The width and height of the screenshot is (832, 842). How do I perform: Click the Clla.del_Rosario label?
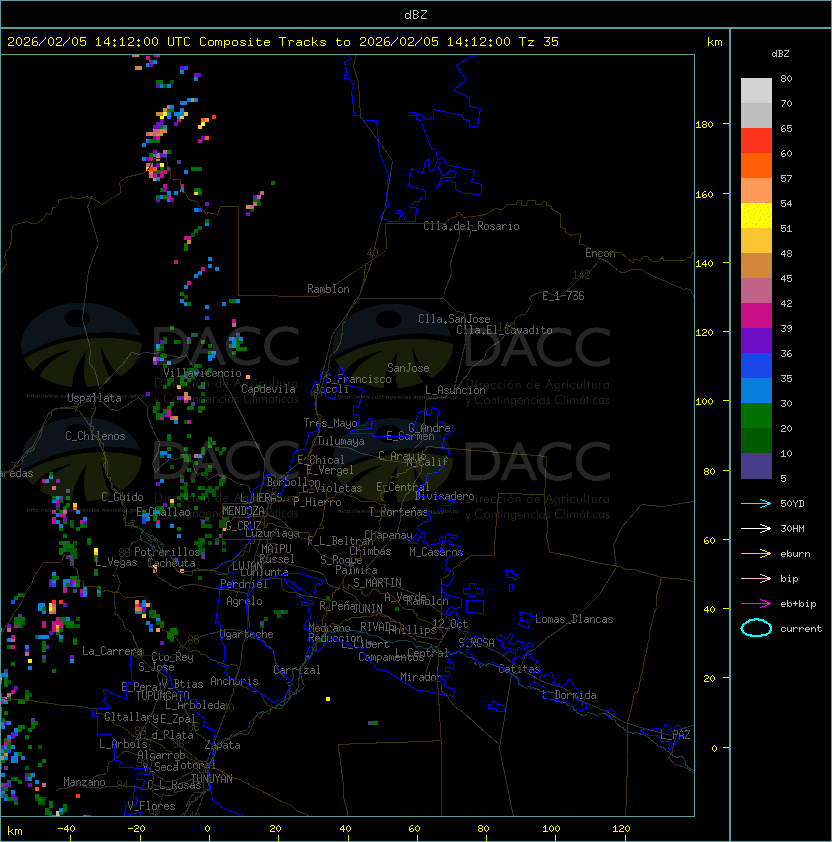pyautogui.click(x=471, y=226)
